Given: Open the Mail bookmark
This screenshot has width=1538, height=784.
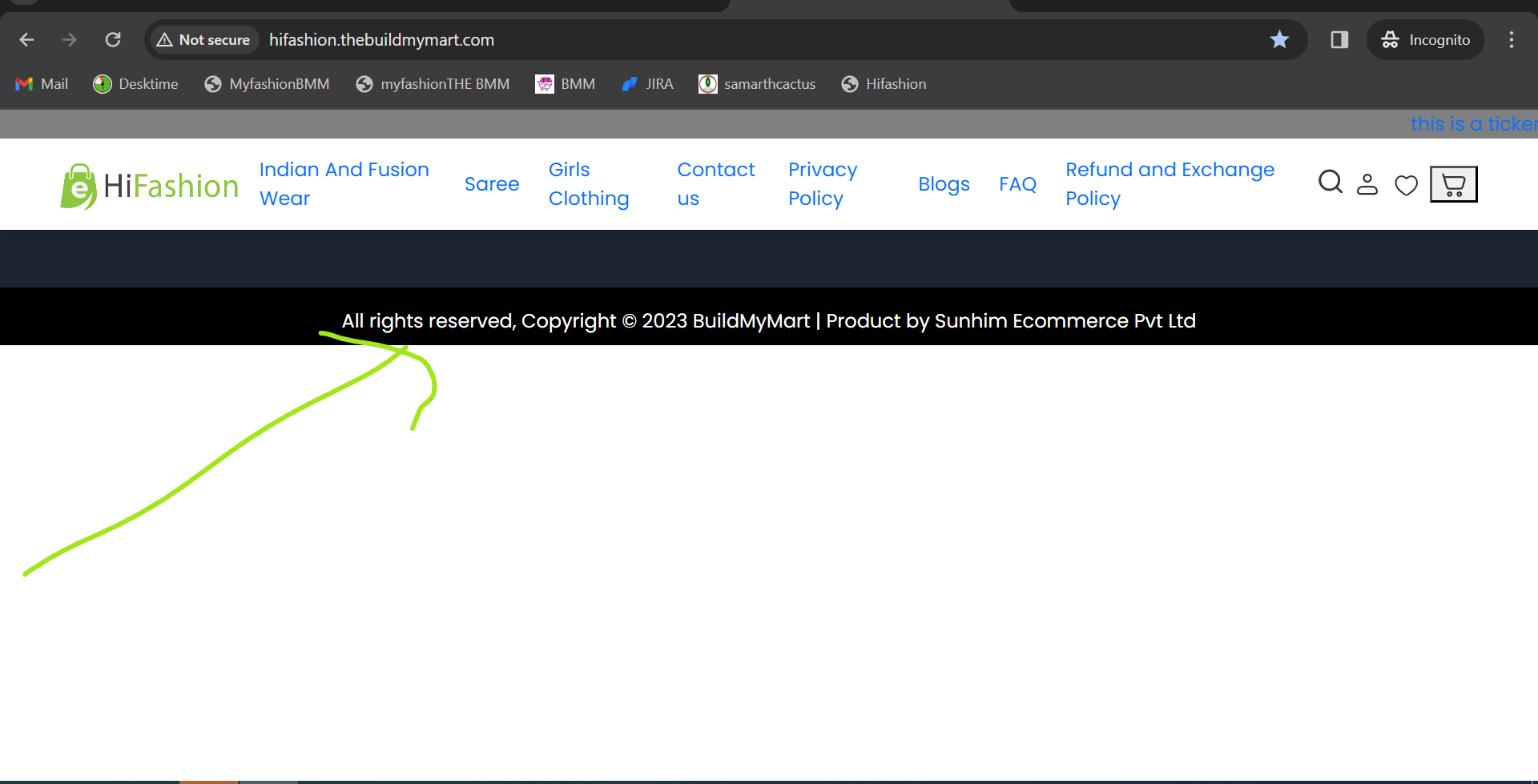Looking at the screenshot, I should (42, 84).
